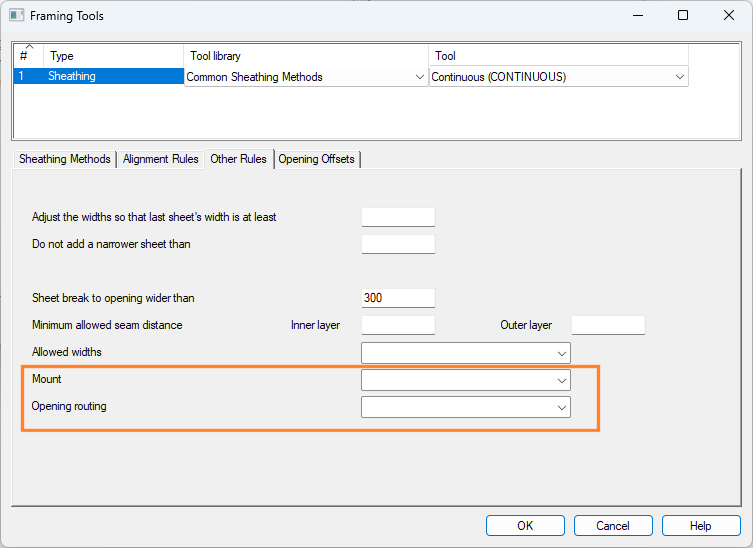753x548 pixels.
Task: Click the Outer layer seam distance field
Action: click(608, 325)
